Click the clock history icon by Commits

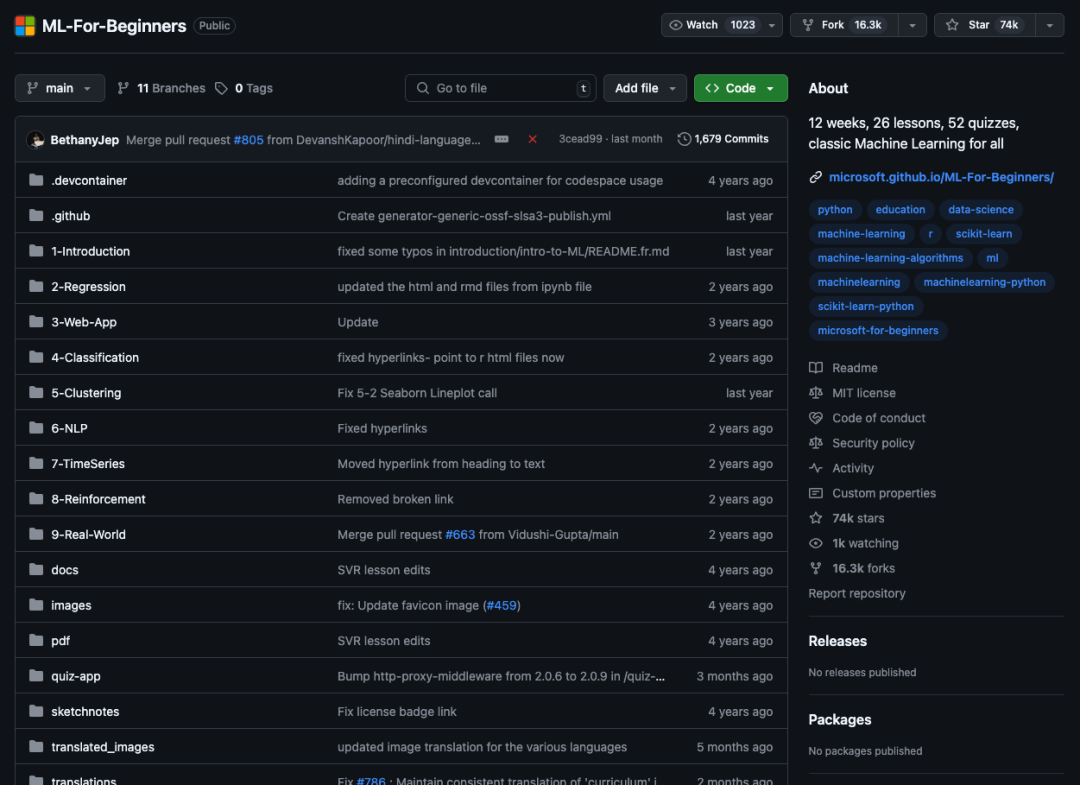[684, 139]
